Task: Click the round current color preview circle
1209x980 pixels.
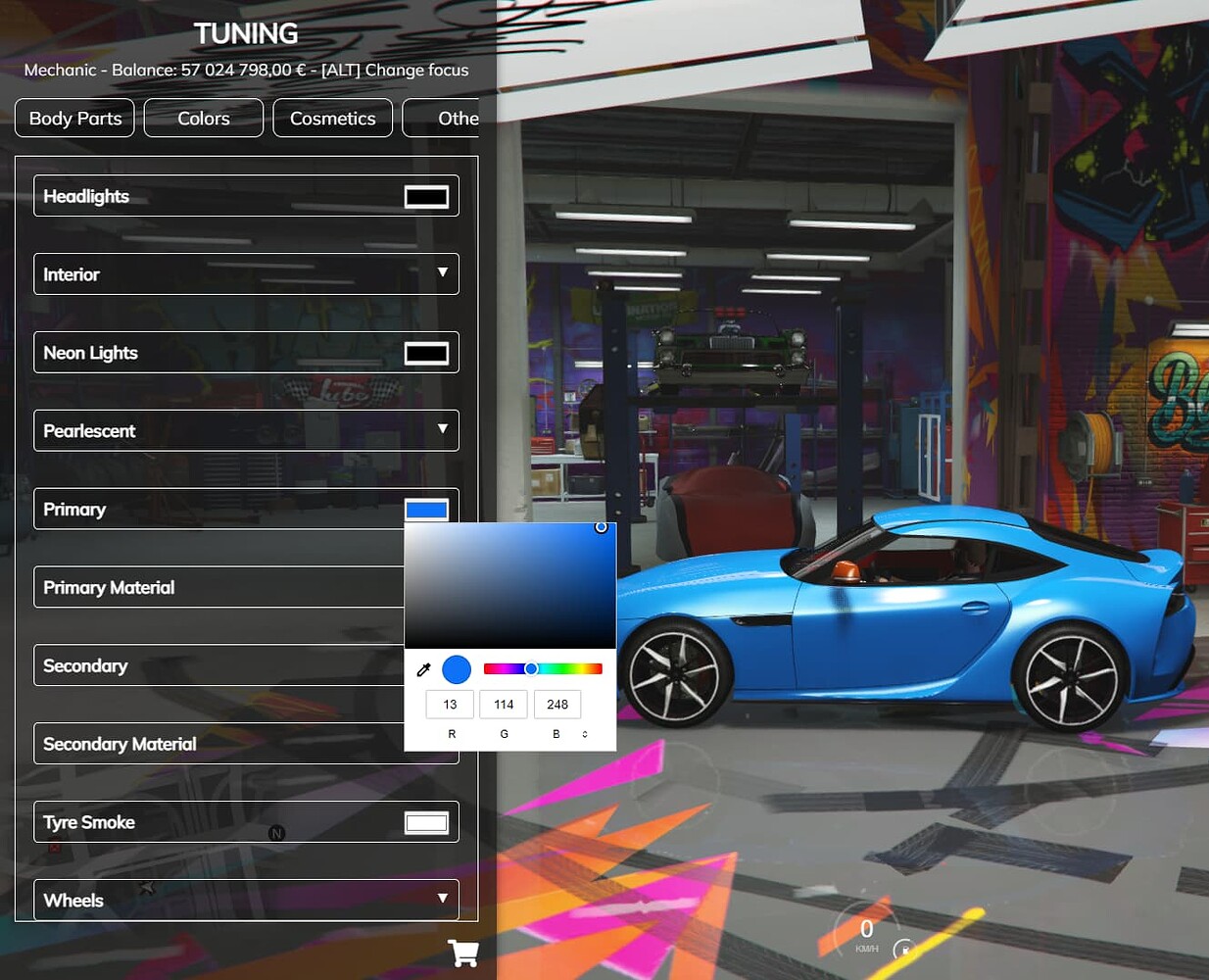Action: (456, 669)
